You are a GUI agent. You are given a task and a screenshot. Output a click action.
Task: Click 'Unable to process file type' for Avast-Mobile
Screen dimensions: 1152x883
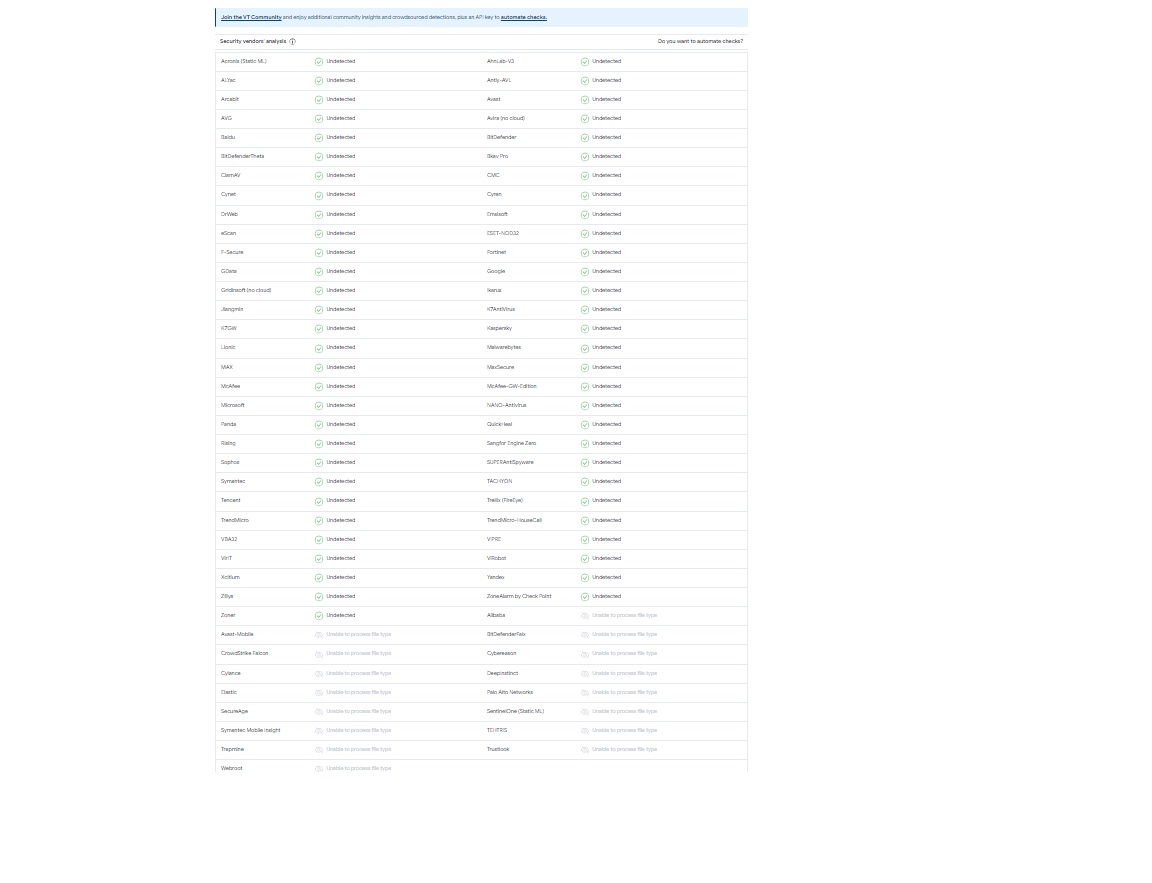point(359,635)
